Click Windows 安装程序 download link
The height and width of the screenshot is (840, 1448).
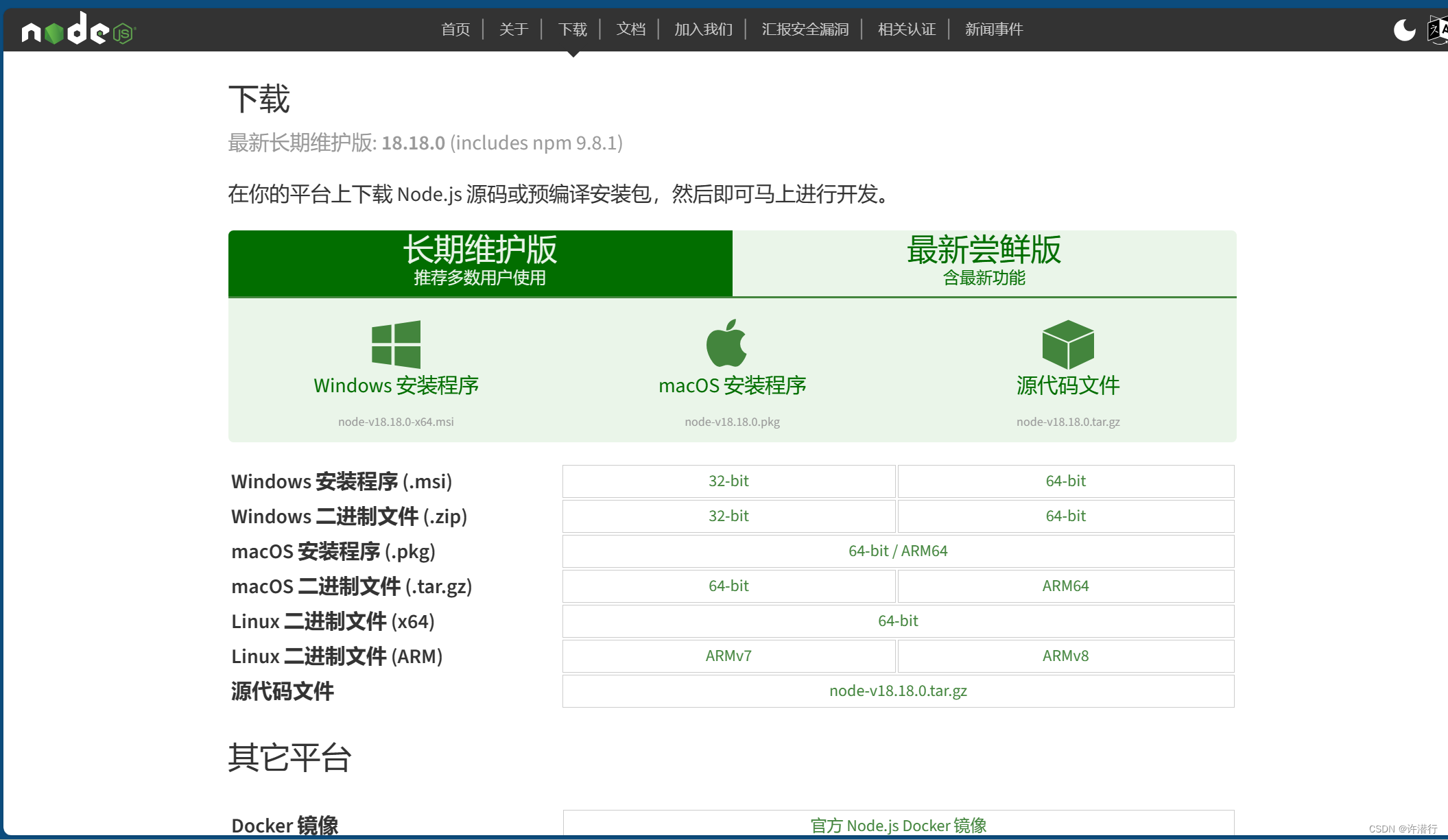396,385
